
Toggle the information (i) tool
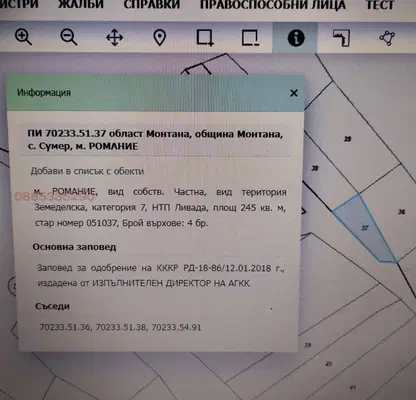296,38
